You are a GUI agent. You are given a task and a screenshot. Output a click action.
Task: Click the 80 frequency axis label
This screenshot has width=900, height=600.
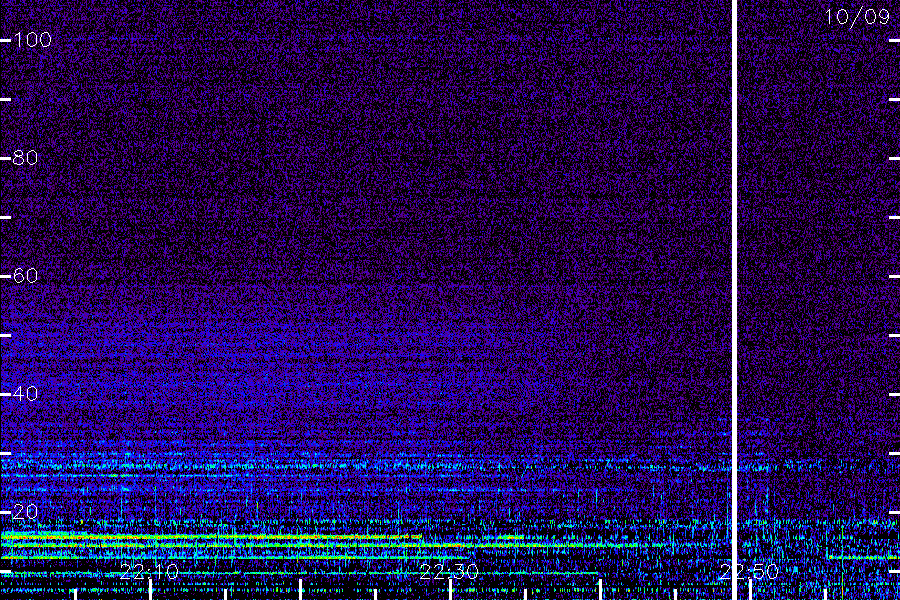25,157
